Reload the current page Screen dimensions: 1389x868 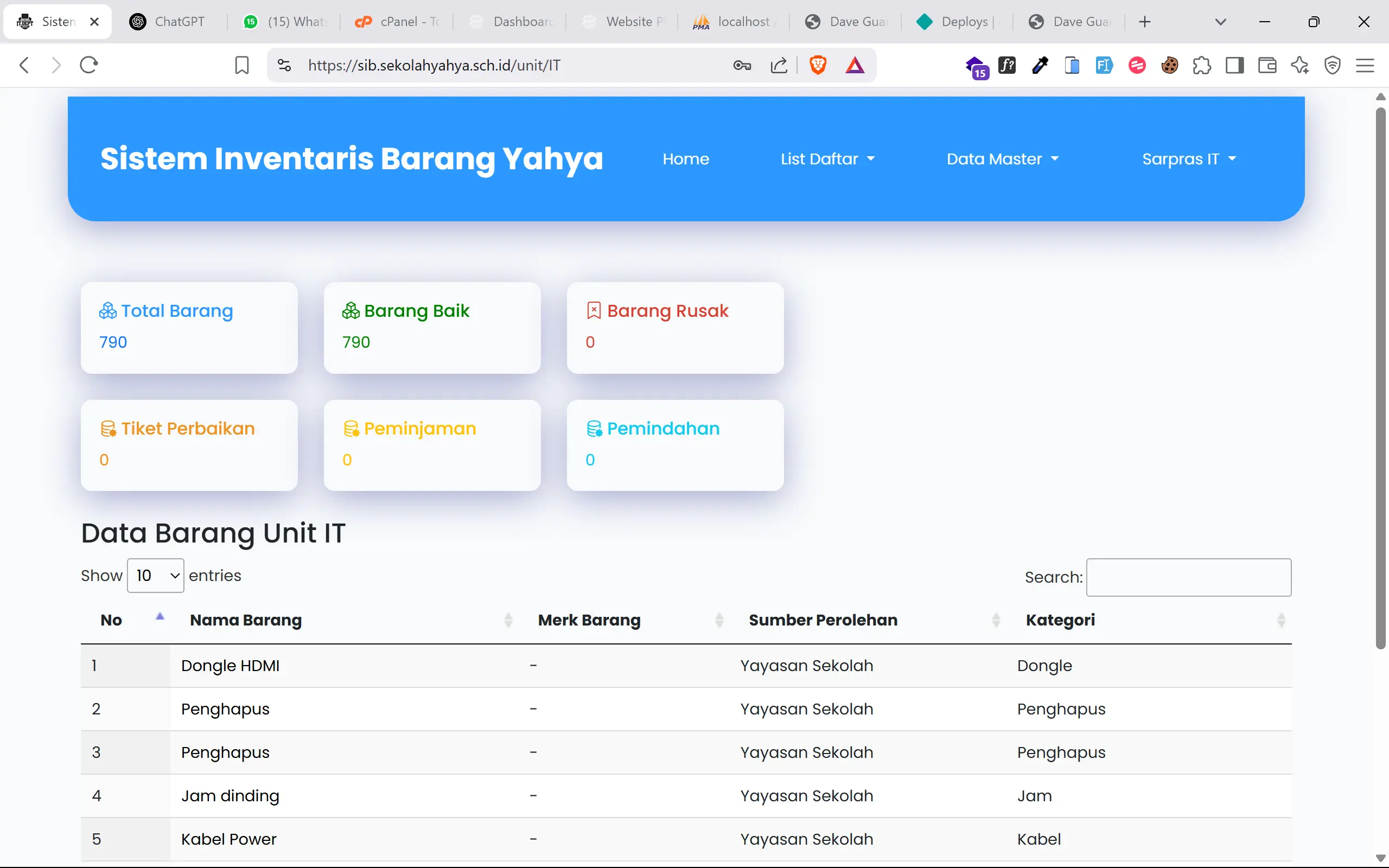[89, 65]
